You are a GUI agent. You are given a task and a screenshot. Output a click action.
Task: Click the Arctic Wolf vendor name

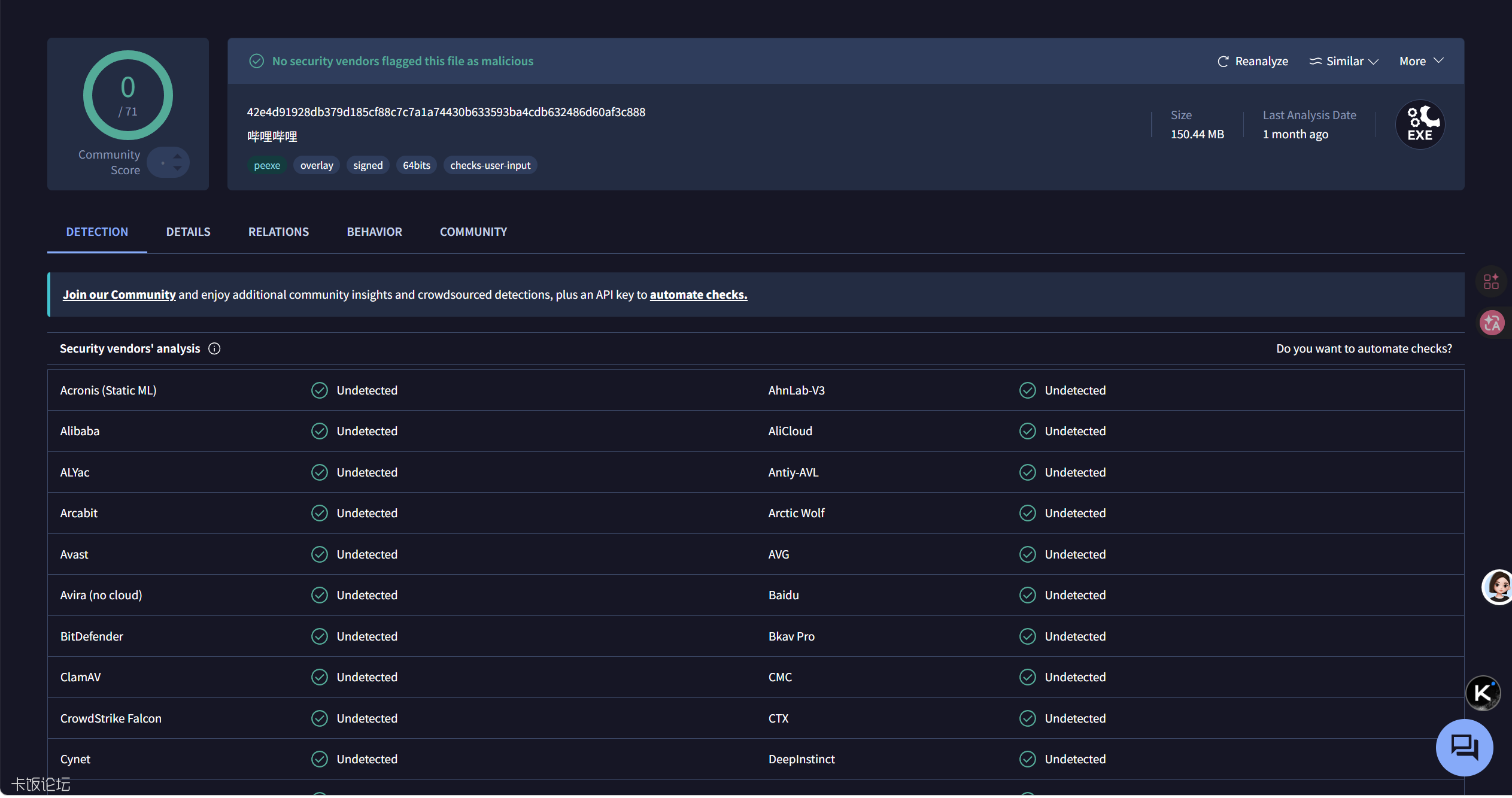(796, 513)
